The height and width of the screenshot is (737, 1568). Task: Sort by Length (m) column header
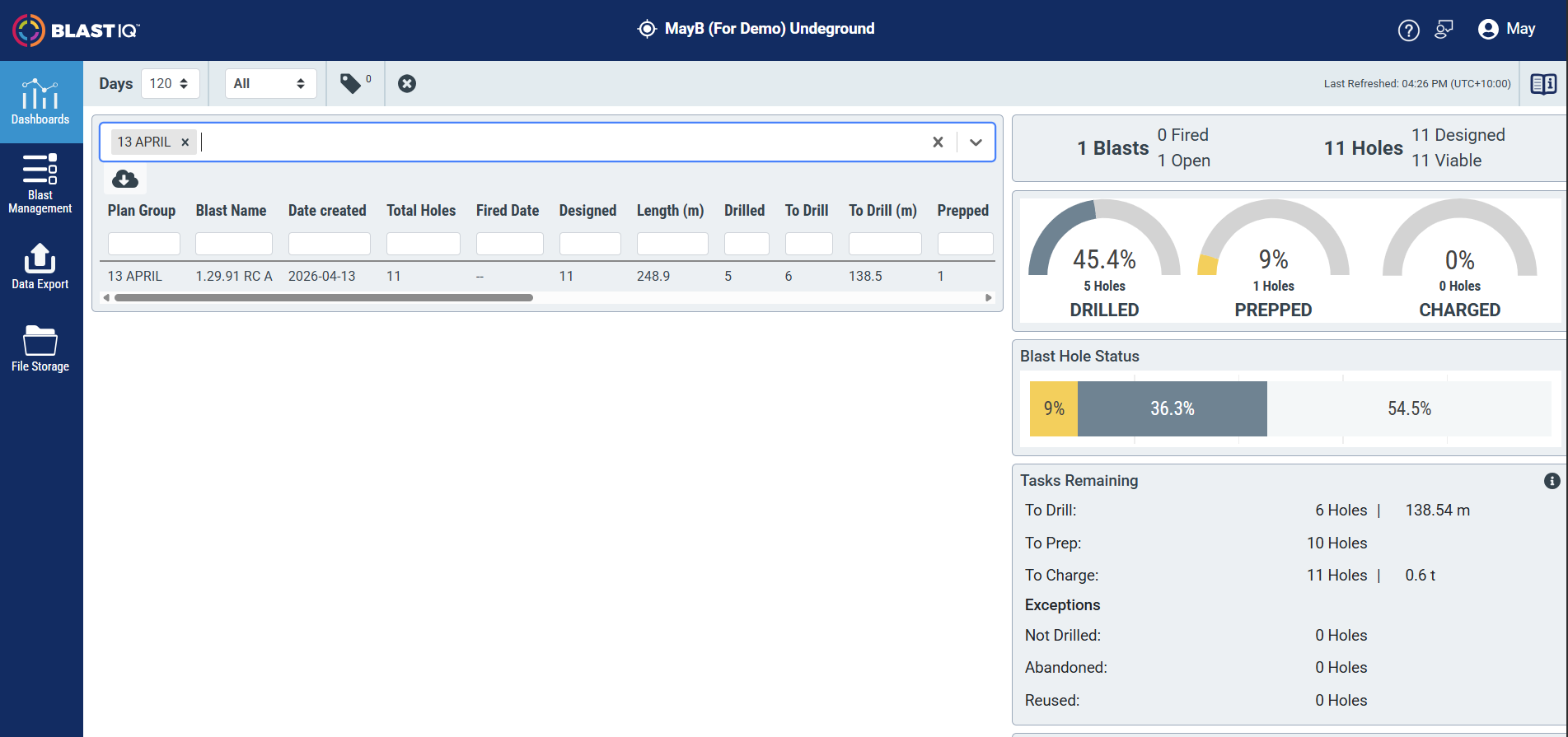pyautogui.click(x=670, y=210)
